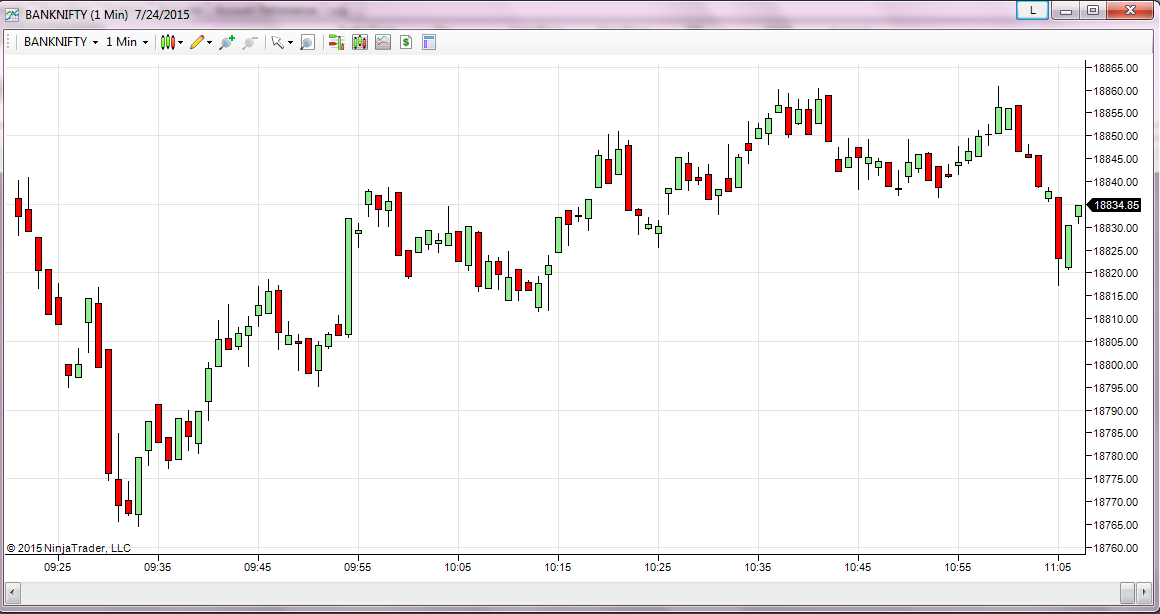Open dropdown arrow beside candlestick style icon
The image size is (1160, 614).
tap(181, 43)
